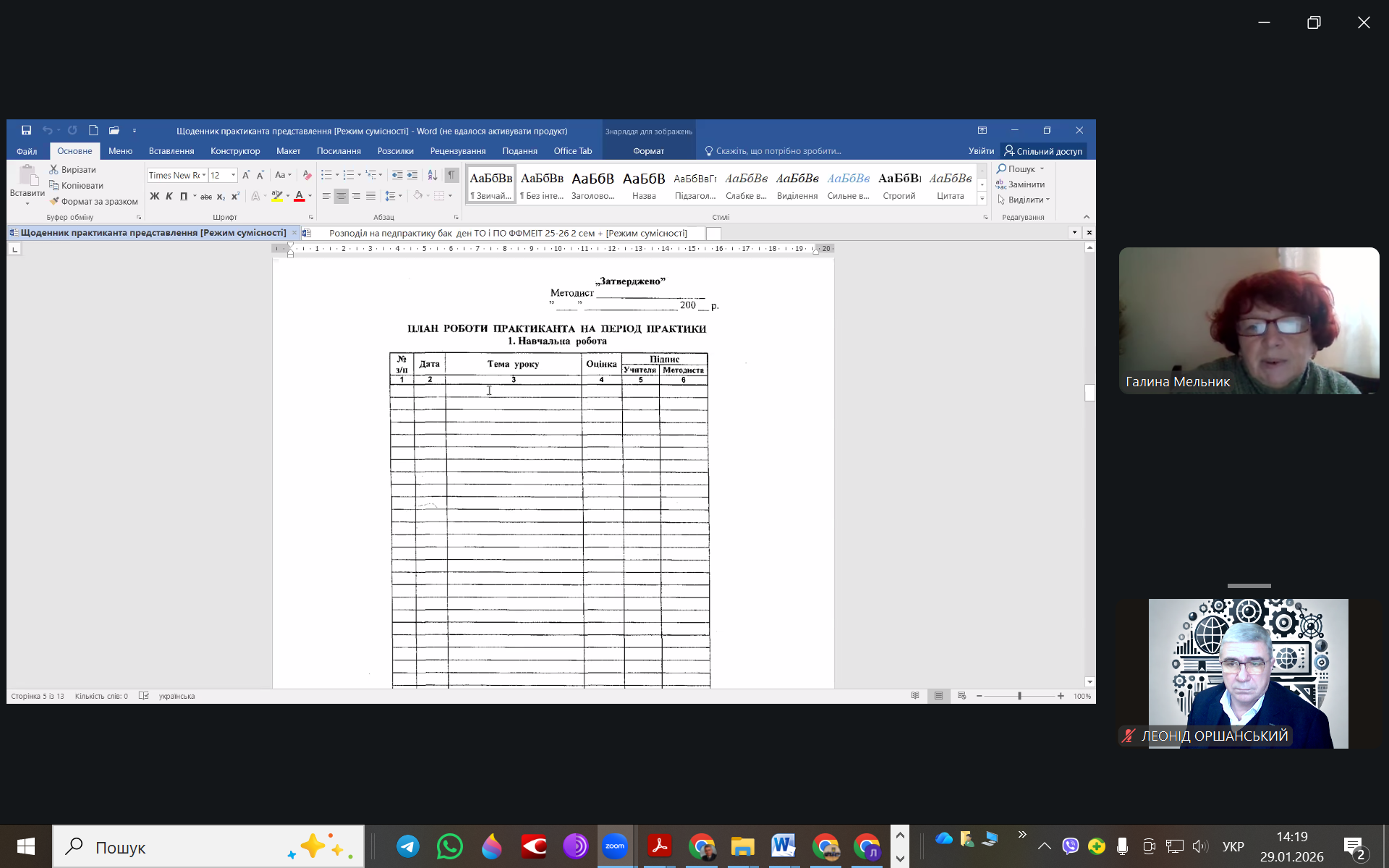Open the font size dropdown

(233, 175)
